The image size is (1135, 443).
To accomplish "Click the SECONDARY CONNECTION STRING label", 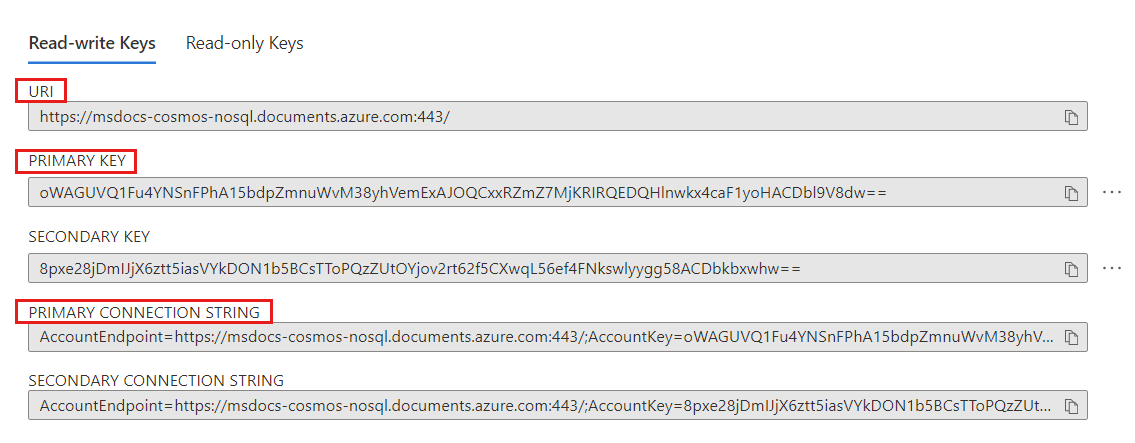I will coord(156,380).
